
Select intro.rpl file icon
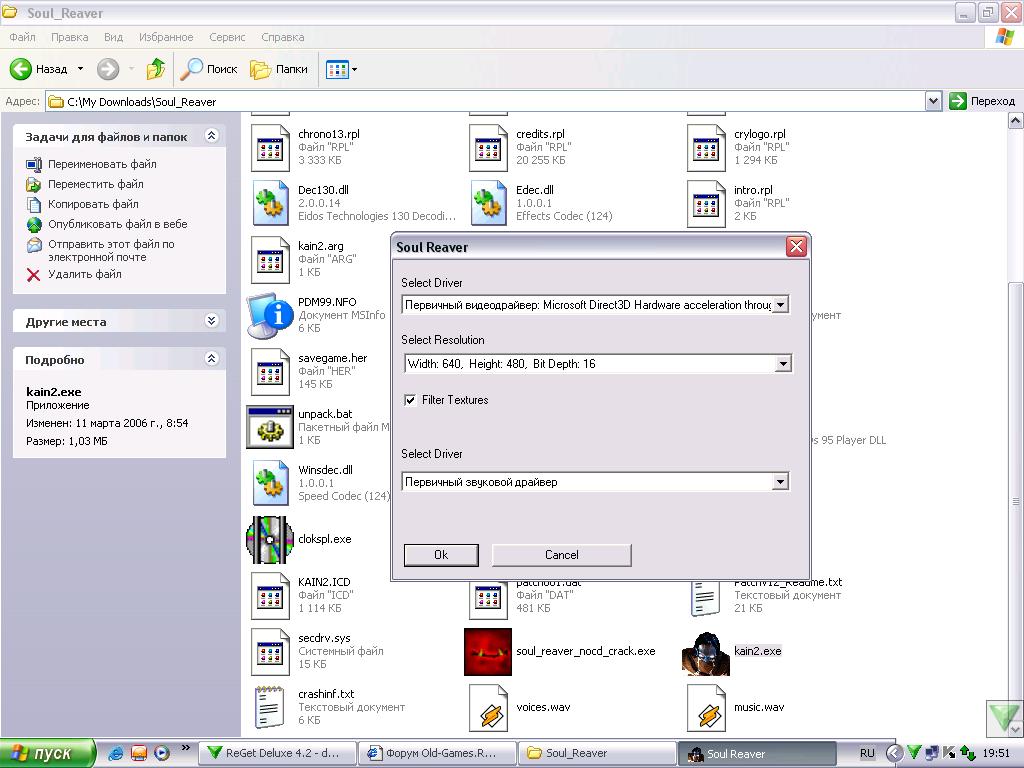(707, 204)
